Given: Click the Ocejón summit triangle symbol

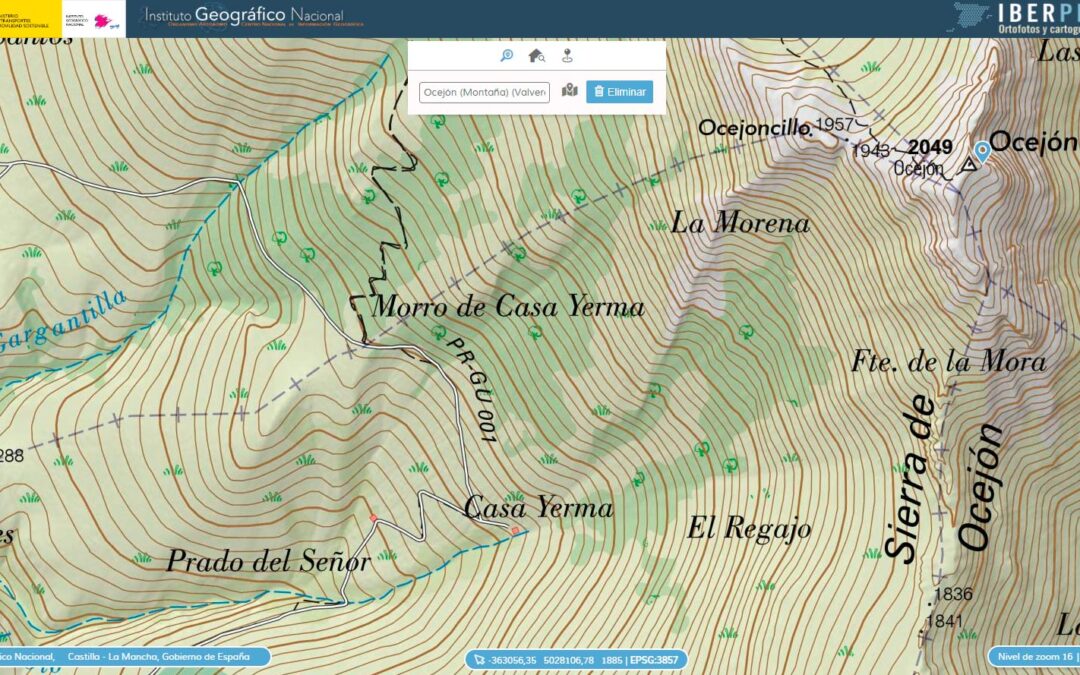Looking at the screenshot, I should [x=967, y=165].
